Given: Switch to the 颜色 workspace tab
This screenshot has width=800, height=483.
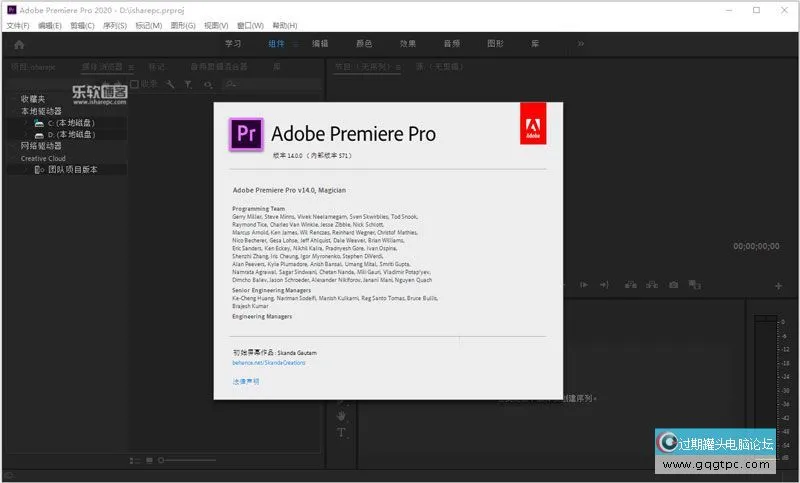Looking at the screenshot, I should [364, 44].
